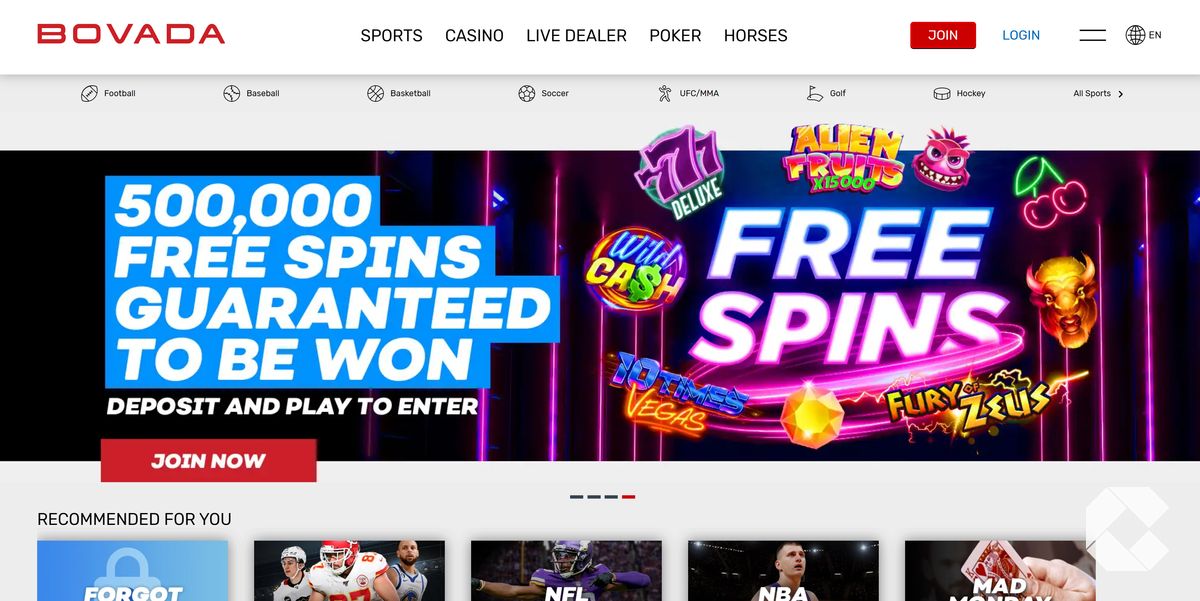The image size is (1200, 601).
Task: Choose the Soccer ball icon
Action: (x=526, y=93)
